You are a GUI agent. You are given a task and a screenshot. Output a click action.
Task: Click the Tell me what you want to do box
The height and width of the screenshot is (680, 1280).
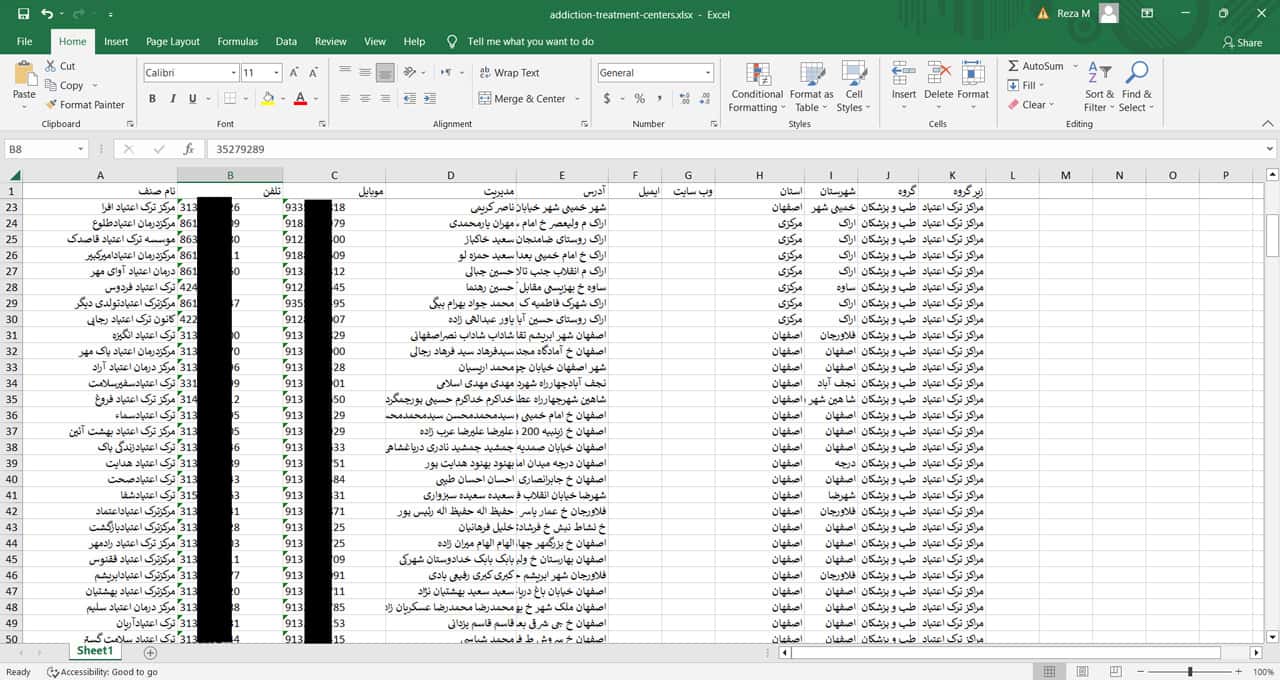530,42
